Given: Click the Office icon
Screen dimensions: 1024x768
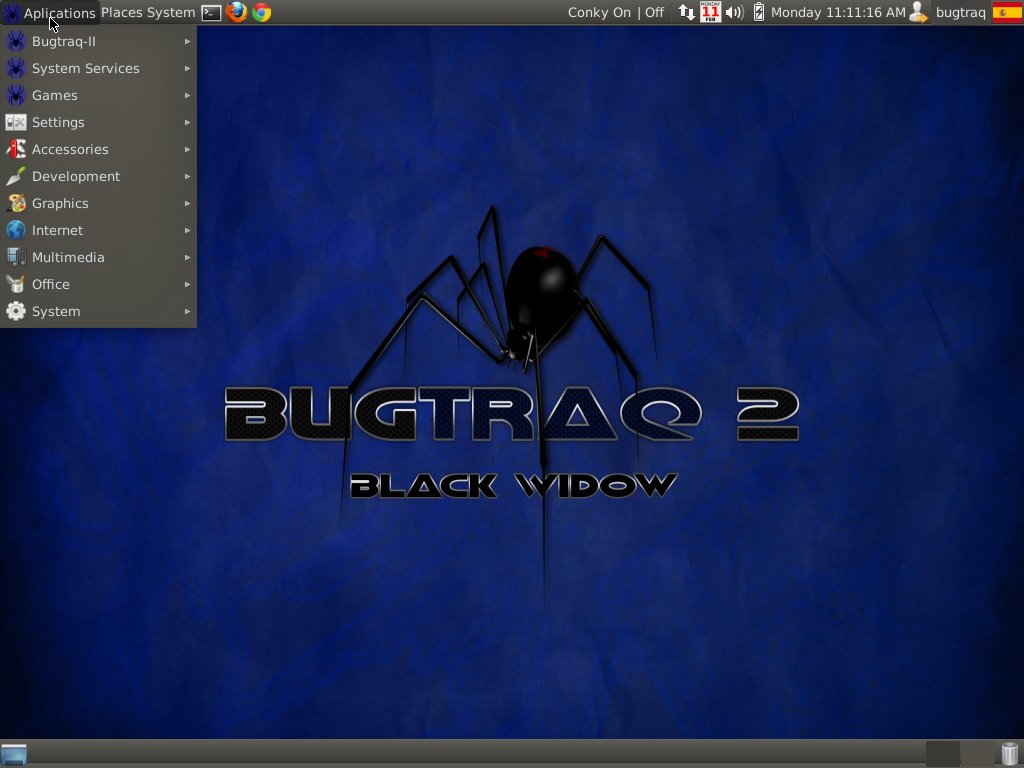Looking at the screenshot, I should point(16,284).
